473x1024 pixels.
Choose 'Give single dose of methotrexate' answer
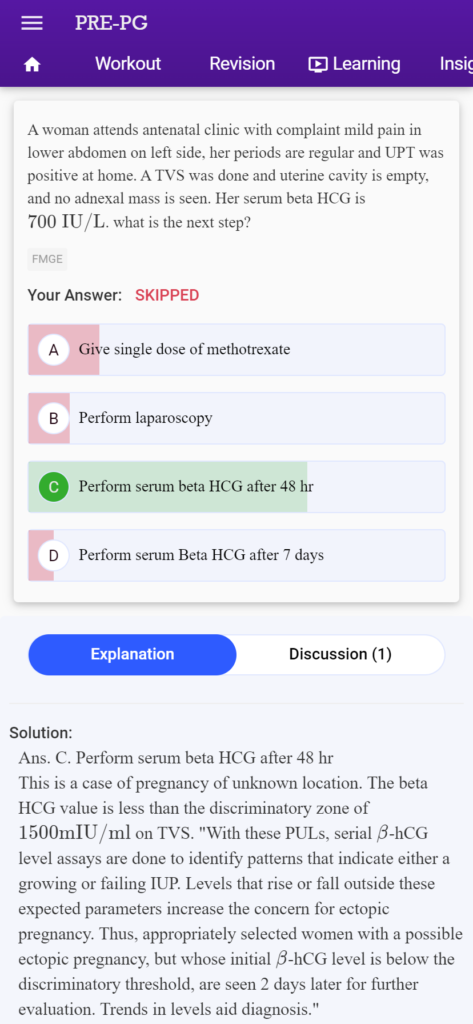[236, 349]
